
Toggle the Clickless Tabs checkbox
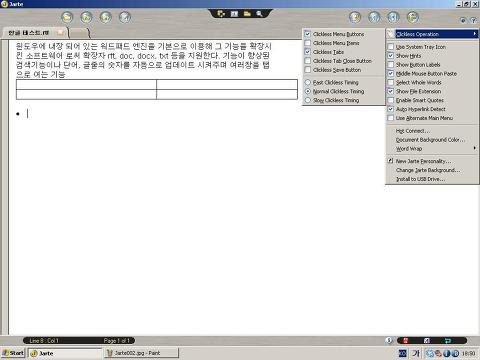[308, 52]
